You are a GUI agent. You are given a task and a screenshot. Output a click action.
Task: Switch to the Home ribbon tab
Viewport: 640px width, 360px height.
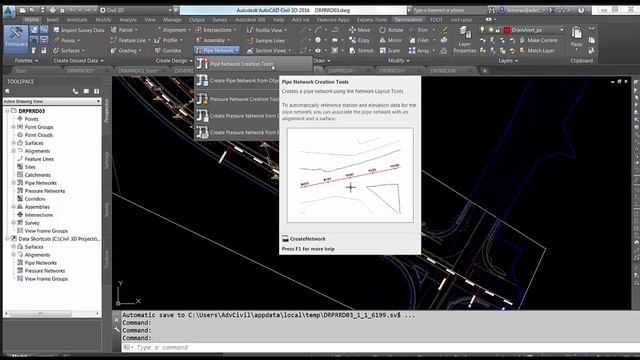click(x=31, y=20)
